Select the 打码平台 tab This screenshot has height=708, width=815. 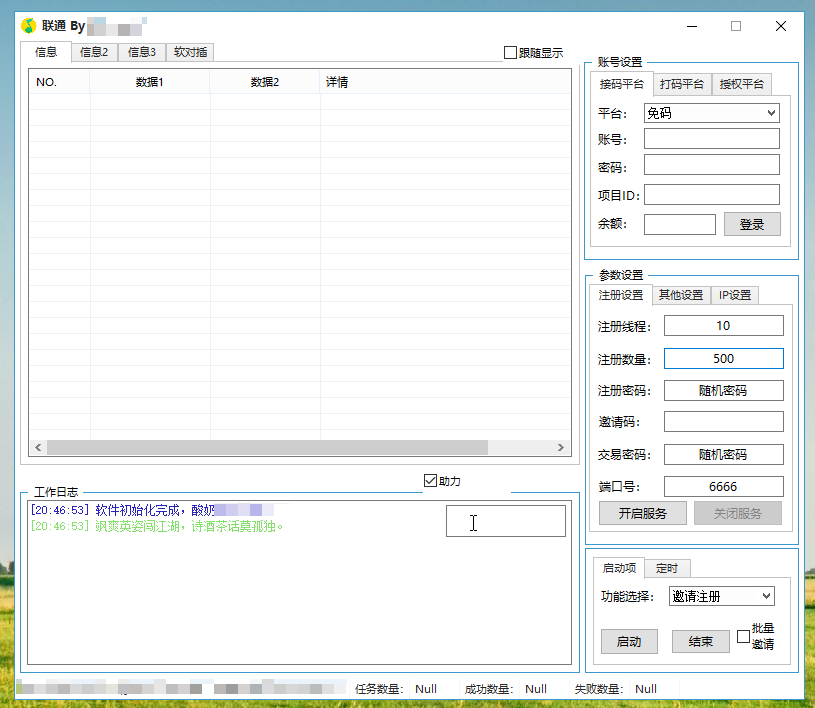point(682,85)
